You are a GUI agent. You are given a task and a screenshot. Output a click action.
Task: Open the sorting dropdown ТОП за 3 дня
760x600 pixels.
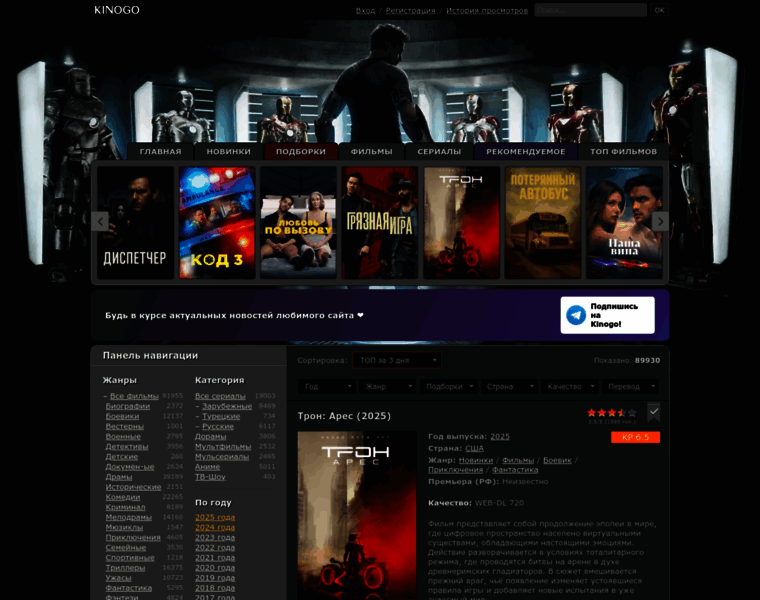pyautogui.click(x=397, y=360)
